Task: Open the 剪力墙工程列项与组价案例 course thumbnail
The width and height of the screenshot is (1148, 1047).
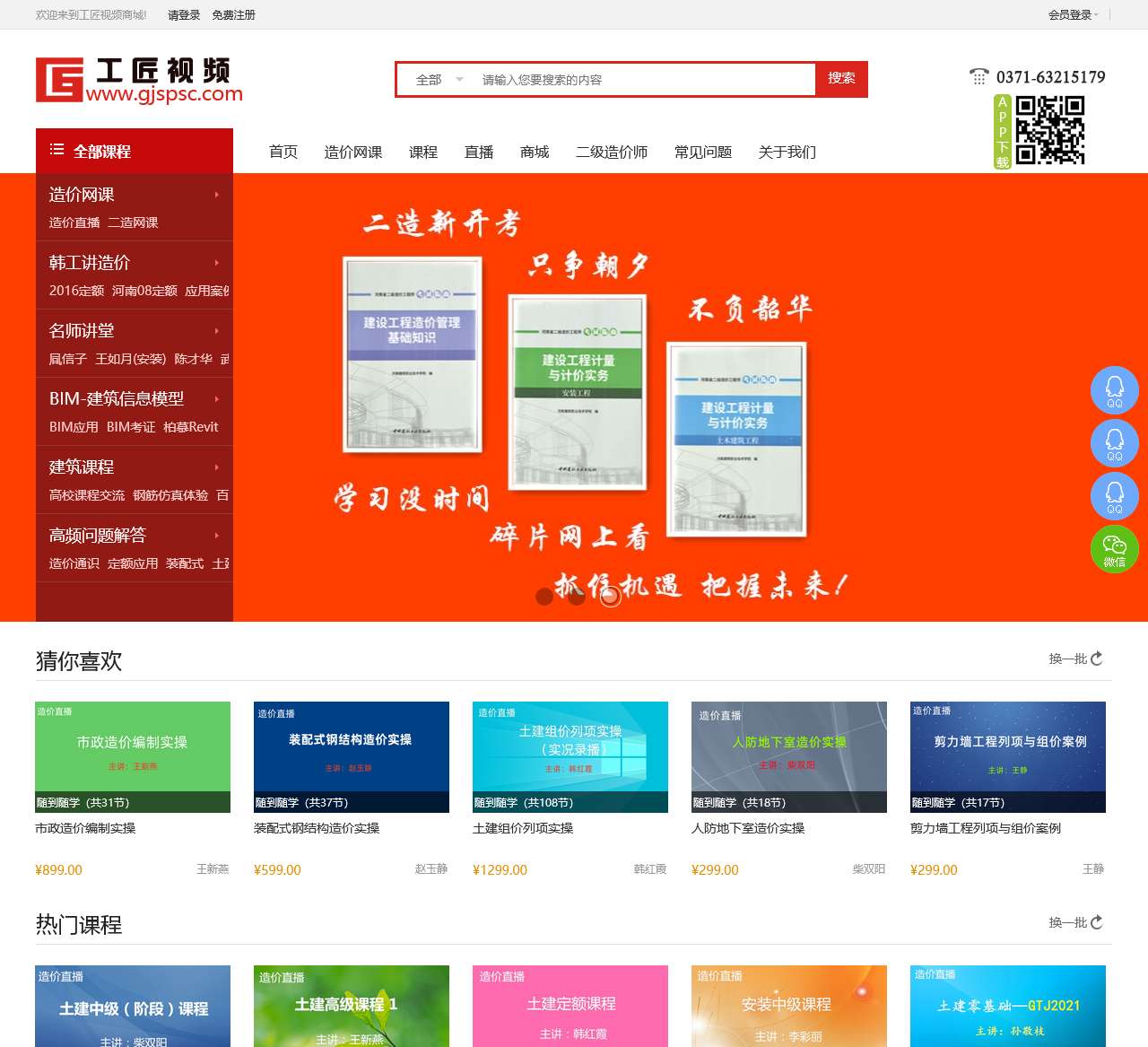Action: pyautogui.click(x=1008, y=757)
